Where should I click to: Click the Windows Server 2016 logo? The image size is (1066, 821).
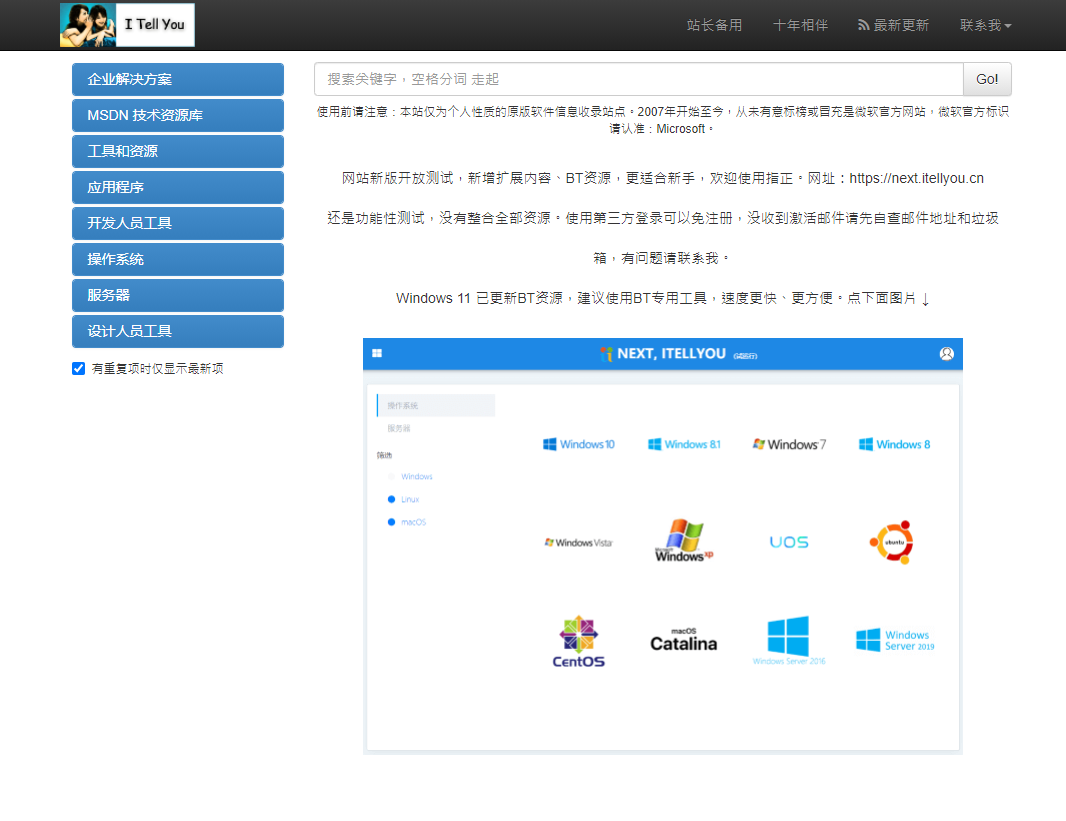pyautogui.click(x=789, y=640)
